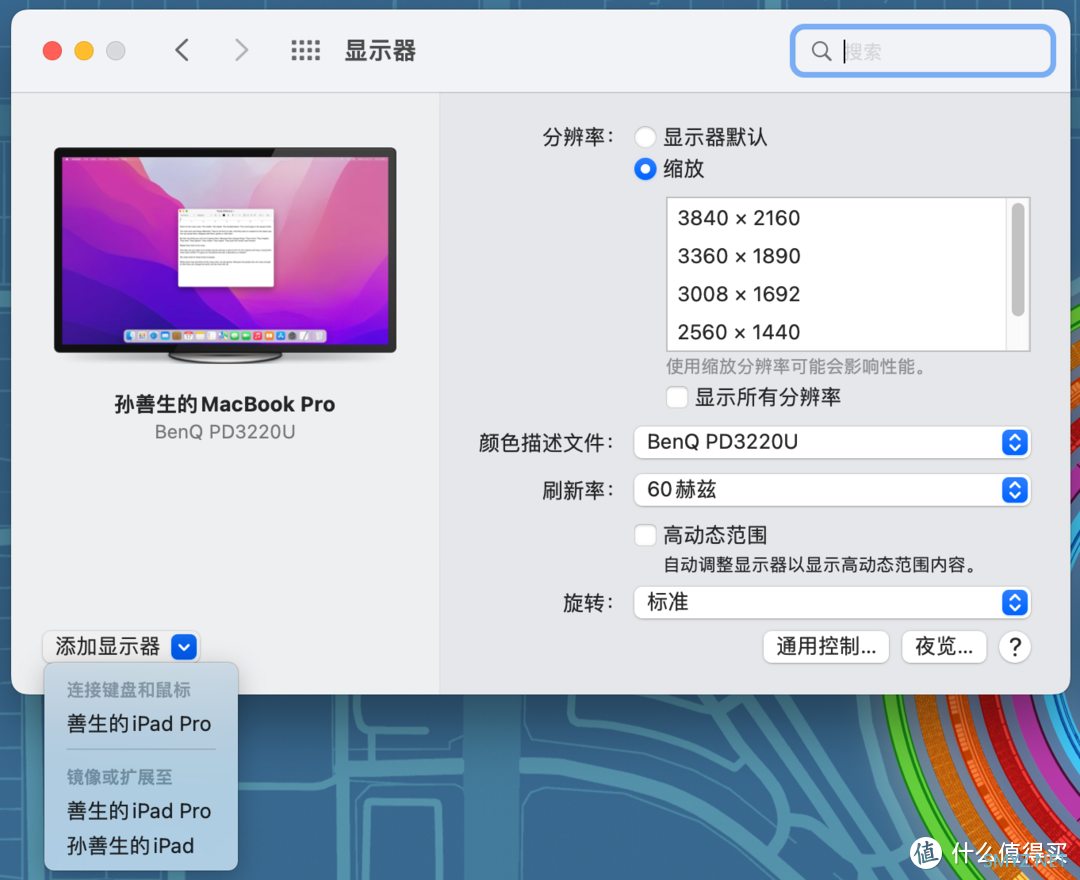
Task: Connect keyboard and mouse to 善生的 iPad Pro
Action: point(140,724)
